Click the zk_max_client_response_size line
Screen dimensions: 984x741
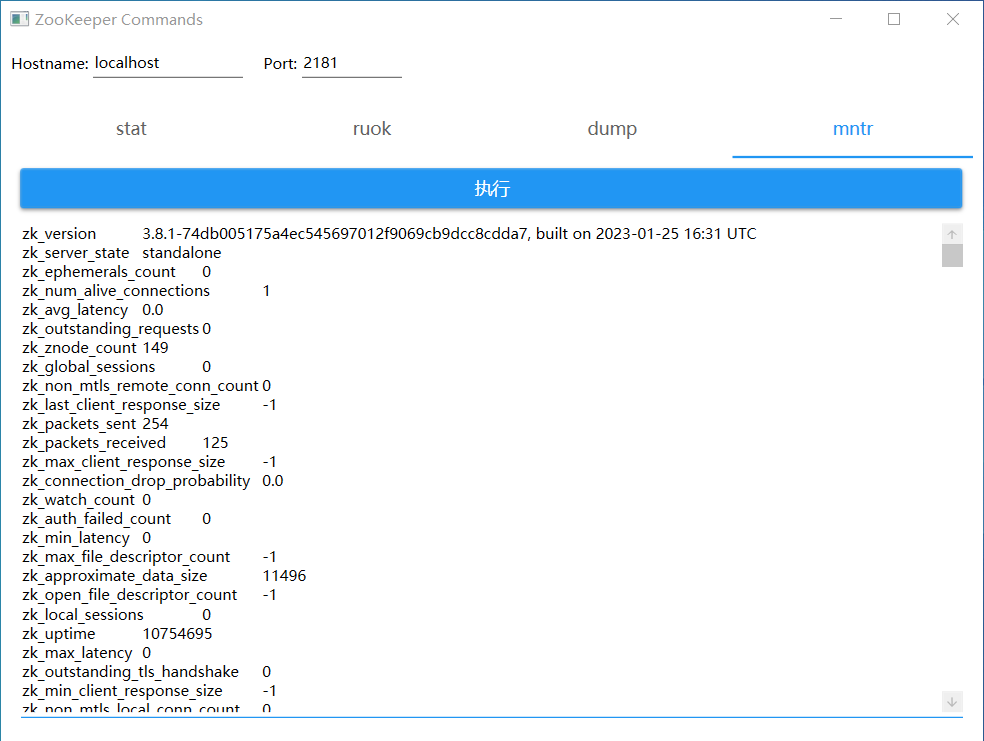[149, 462]
